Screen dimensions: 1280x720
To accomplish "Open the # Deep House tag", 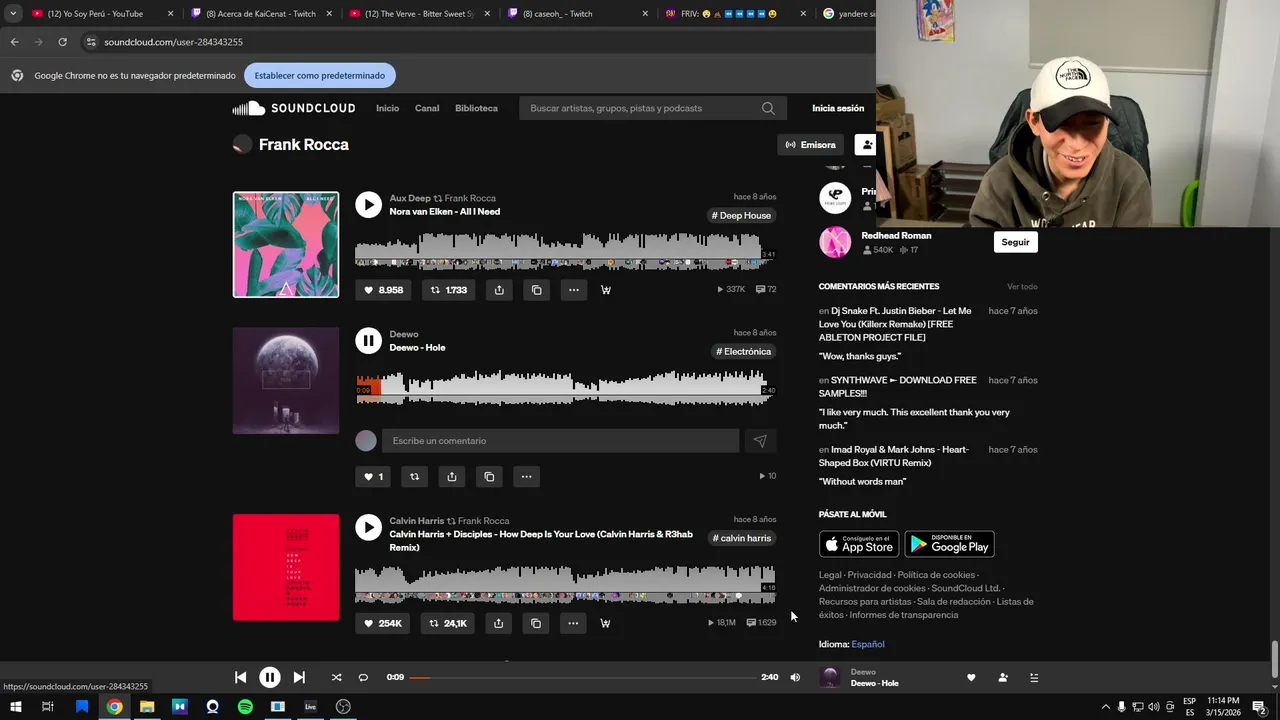I will (742, 216).
